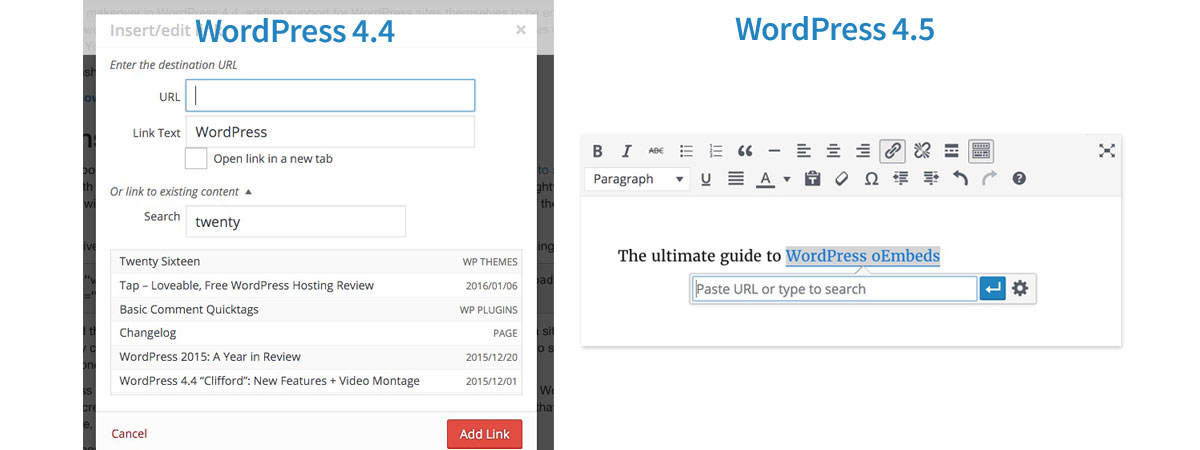Select WordPress 2015: A Year in Review
Viewport: 1200px width, 450px height.
coord(316,357)
